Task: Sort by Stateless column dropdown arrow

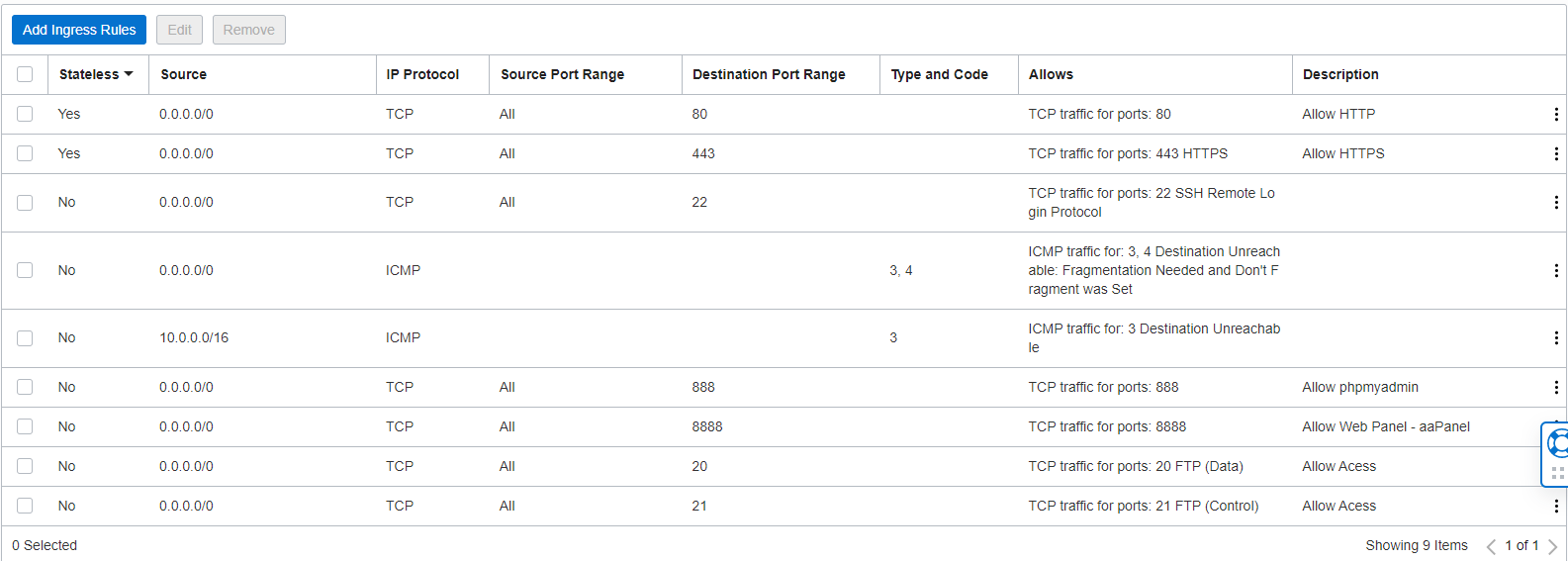Action: (129, 74)
